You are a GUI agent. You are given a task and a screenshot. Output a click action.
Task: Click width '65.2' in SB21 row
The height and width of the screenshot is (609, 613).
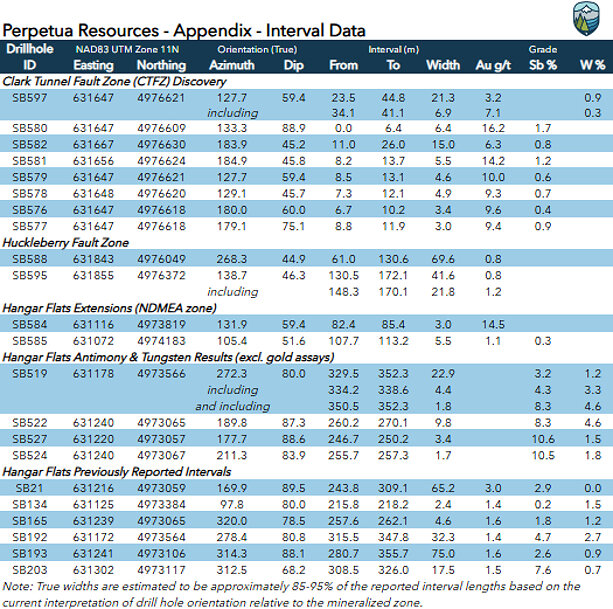(443, 488)
